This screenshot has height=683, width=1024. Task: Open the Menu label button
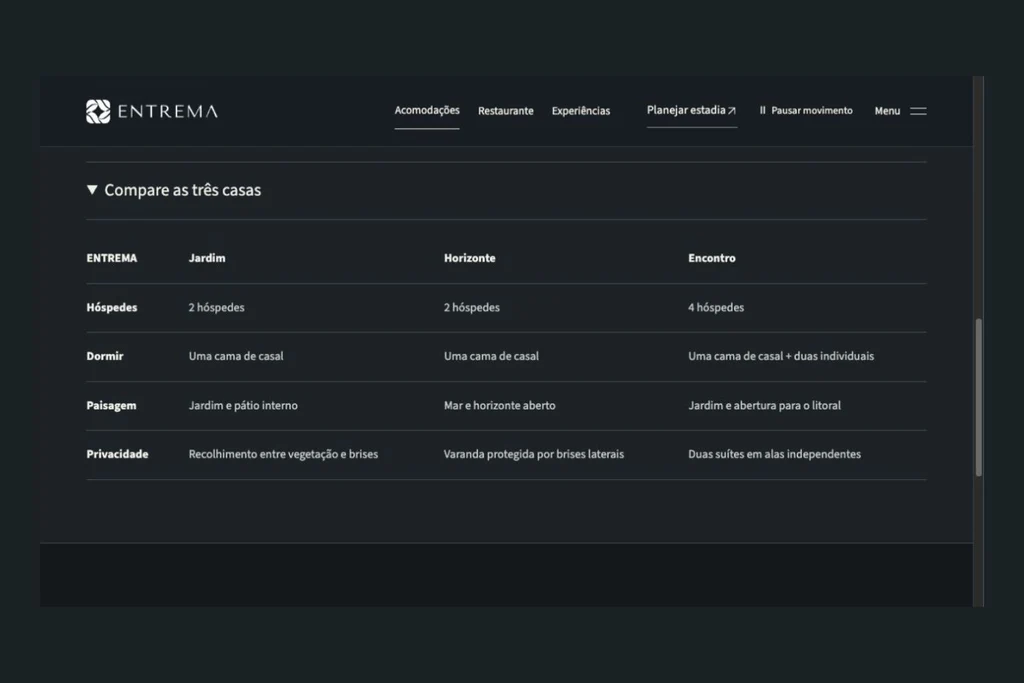point(888,111)
